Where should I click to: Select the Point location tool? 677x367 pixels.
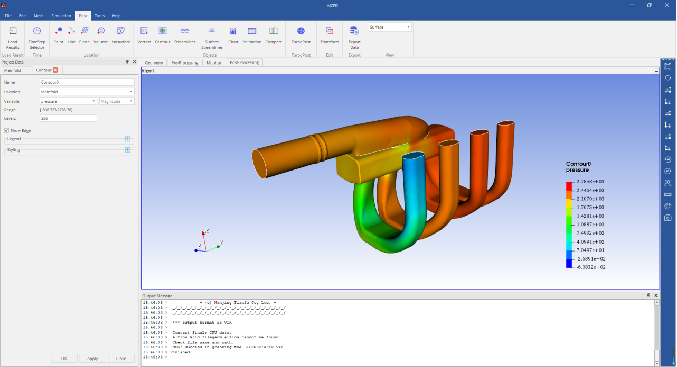click(58, 35)
